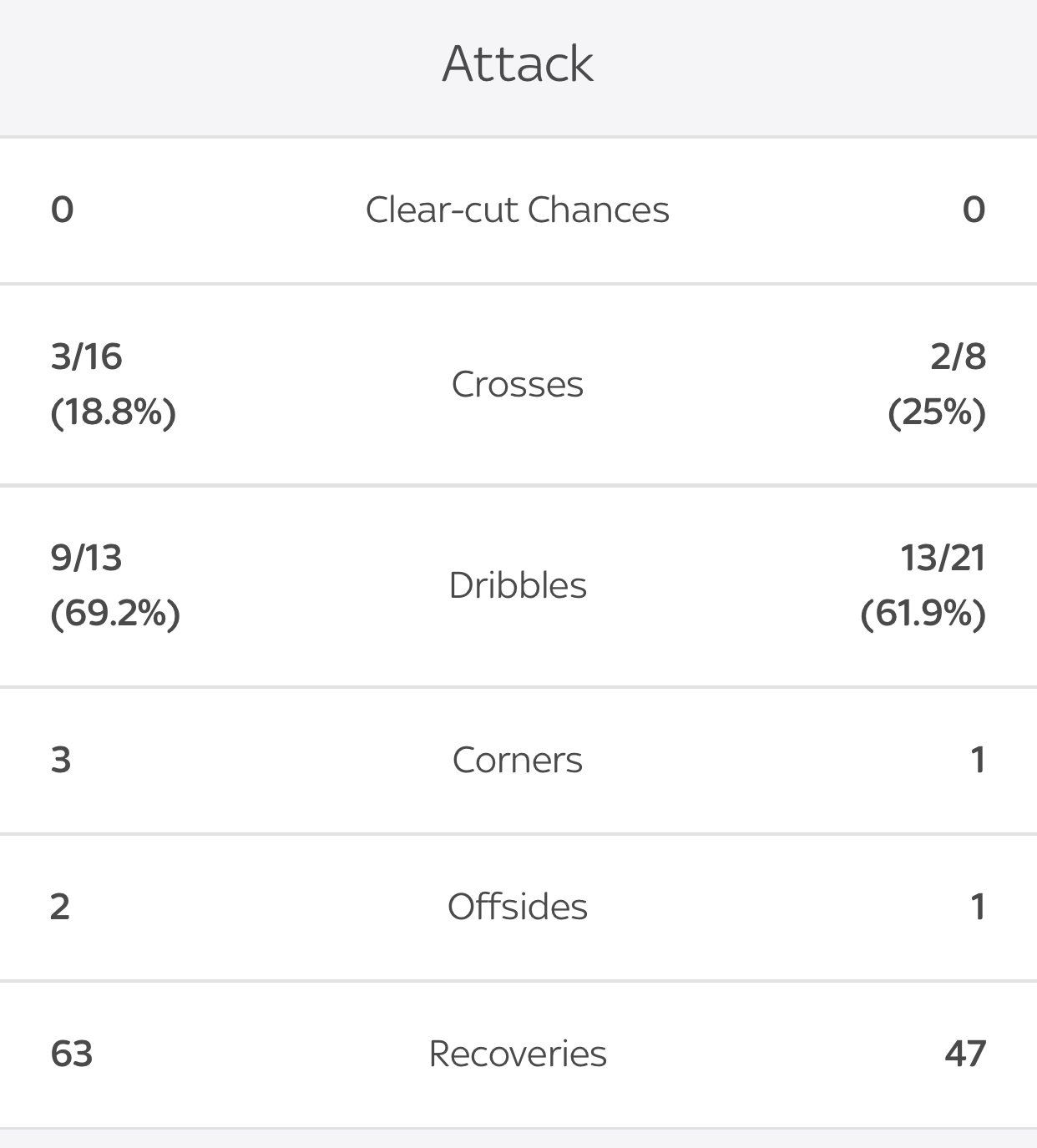Click the right team's Clear-cut Chances value
The width and height of the screenshot is (1037, 1148).
point(974,210)
